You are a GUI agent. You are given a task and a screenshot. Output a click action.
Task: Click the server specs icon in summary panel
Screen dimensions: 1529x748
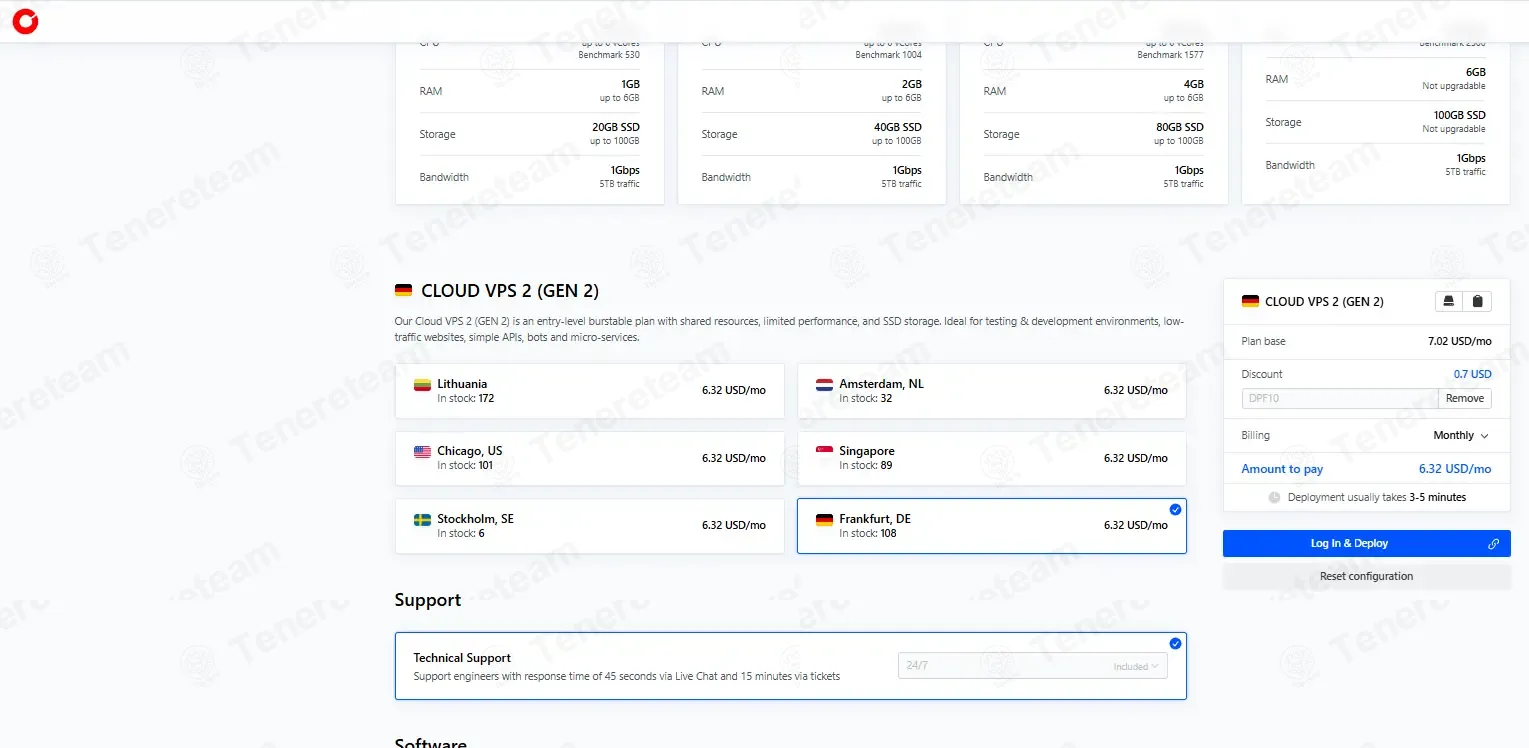(1448, 301)
